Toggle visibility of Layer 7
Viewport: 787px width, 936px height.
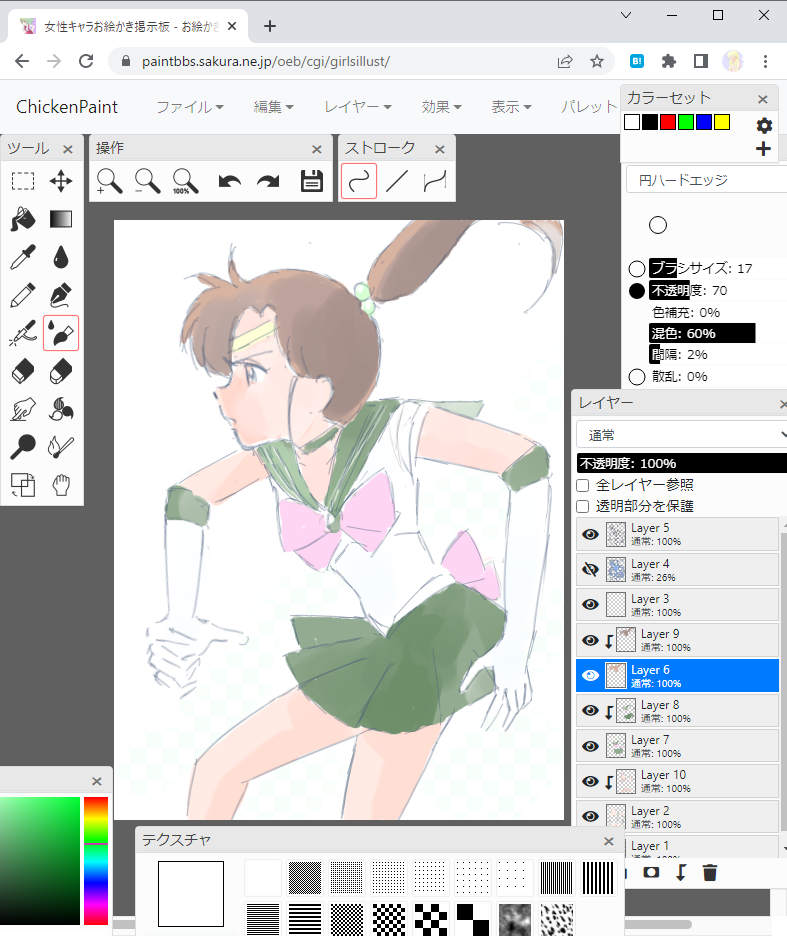(591, 746)
